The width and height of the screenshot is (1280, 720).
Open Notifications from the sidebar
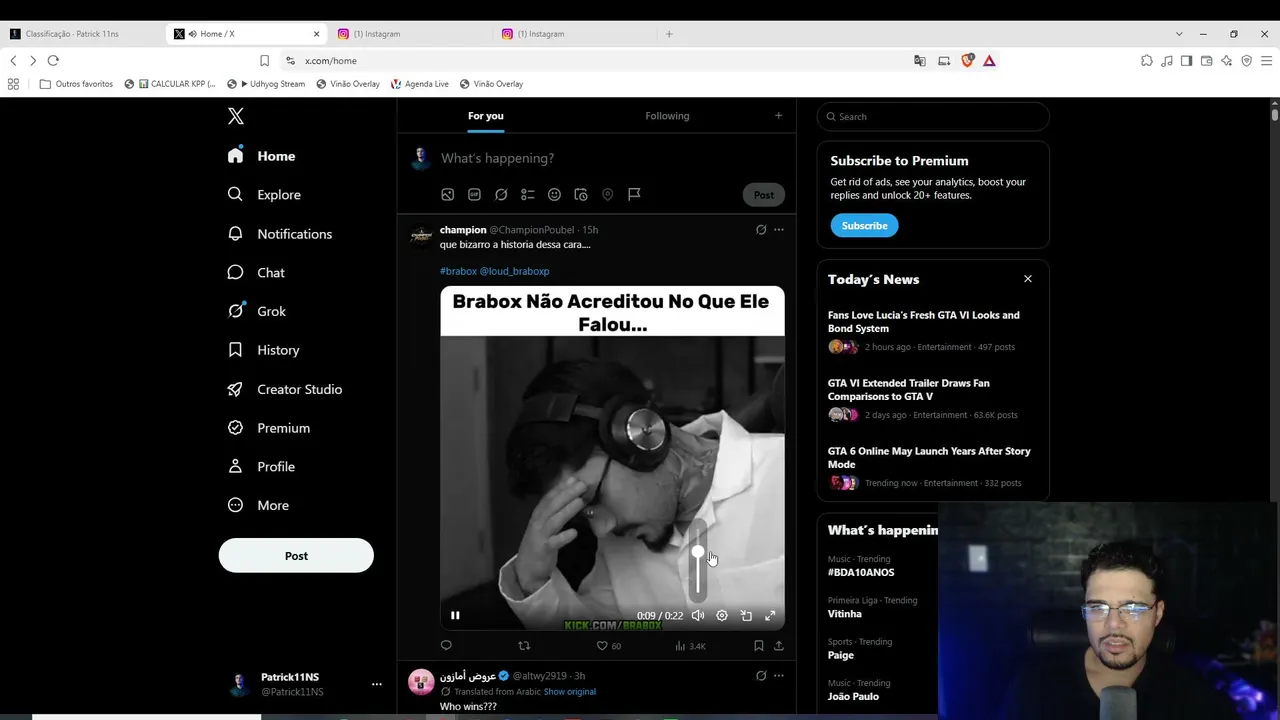(279, 234)
